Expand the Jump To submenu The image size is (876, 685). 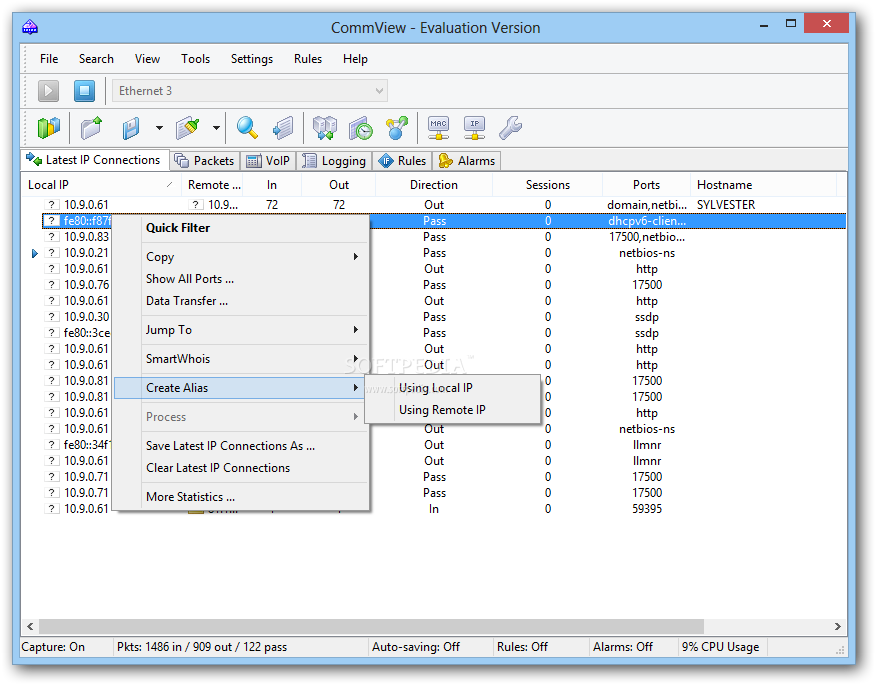coord(241,330)
